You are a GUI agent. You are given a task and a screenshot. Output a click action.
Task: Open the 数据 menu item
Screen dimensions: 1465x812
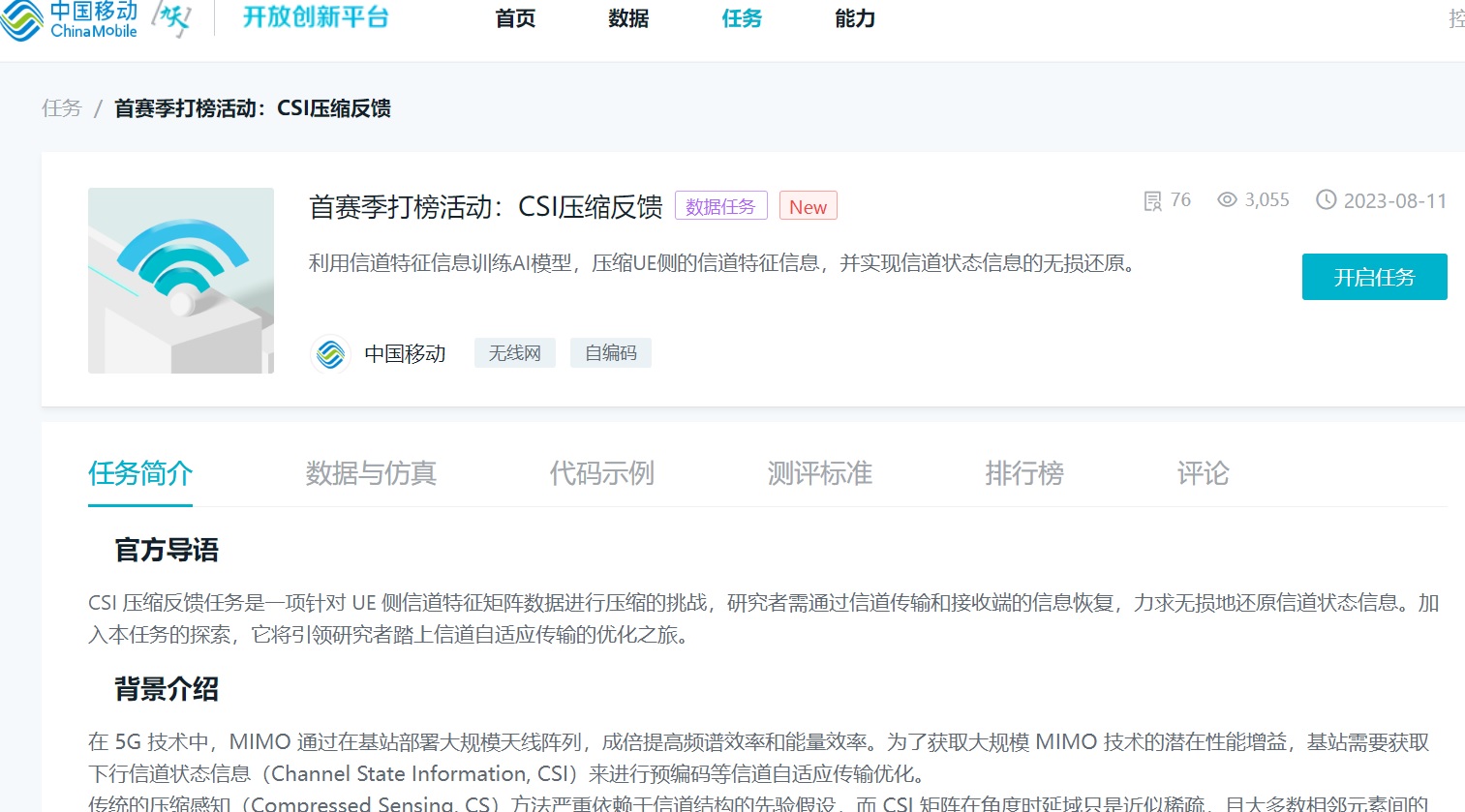point(627,18)
